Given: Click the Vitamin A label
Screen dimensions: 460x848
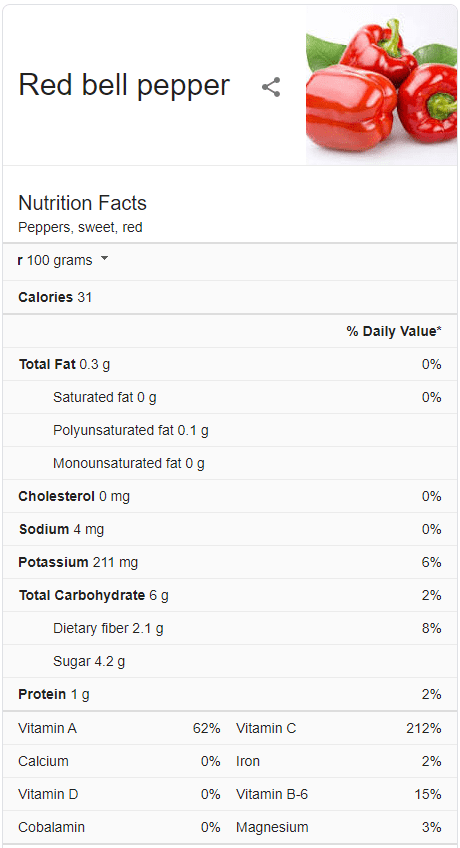Looking at the screenshot, I should point(48,728).
